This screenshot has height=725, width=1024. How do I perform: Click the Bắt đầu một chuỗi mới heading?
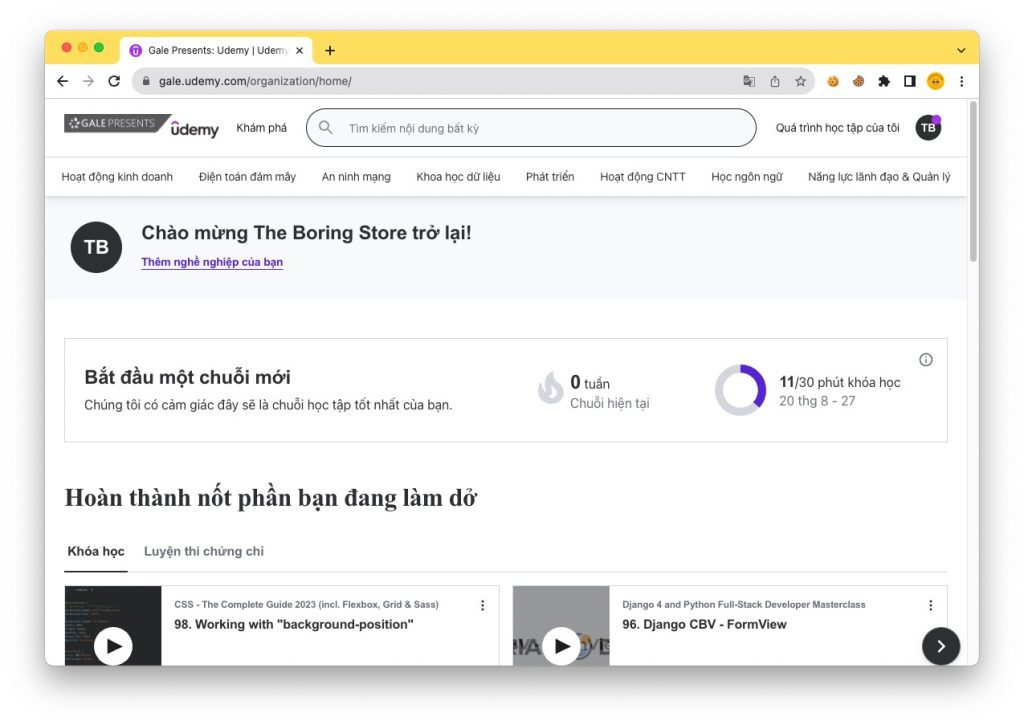click(x=187, y=377)
